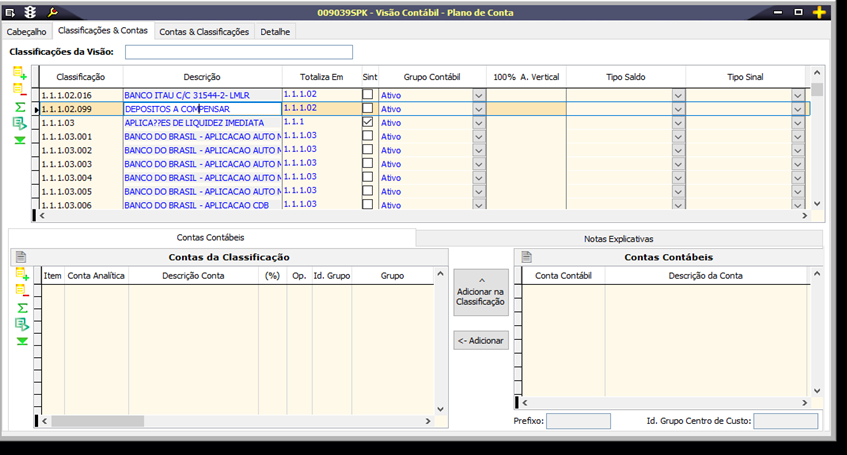
Task: Toggle the Sint checkbox for classification 1.1.1.03
Action: 368,122
